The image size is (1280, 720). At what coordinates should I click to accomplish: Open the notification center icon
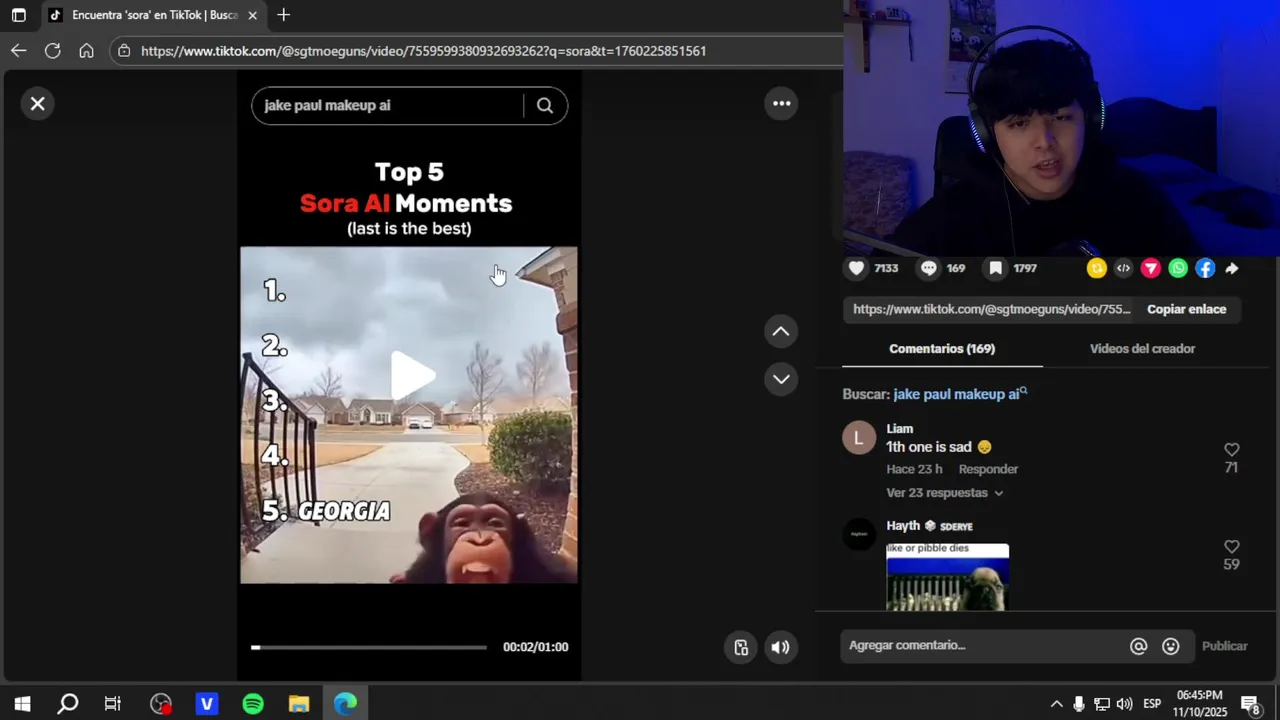pyautogui.click(x=1250, y=704)
